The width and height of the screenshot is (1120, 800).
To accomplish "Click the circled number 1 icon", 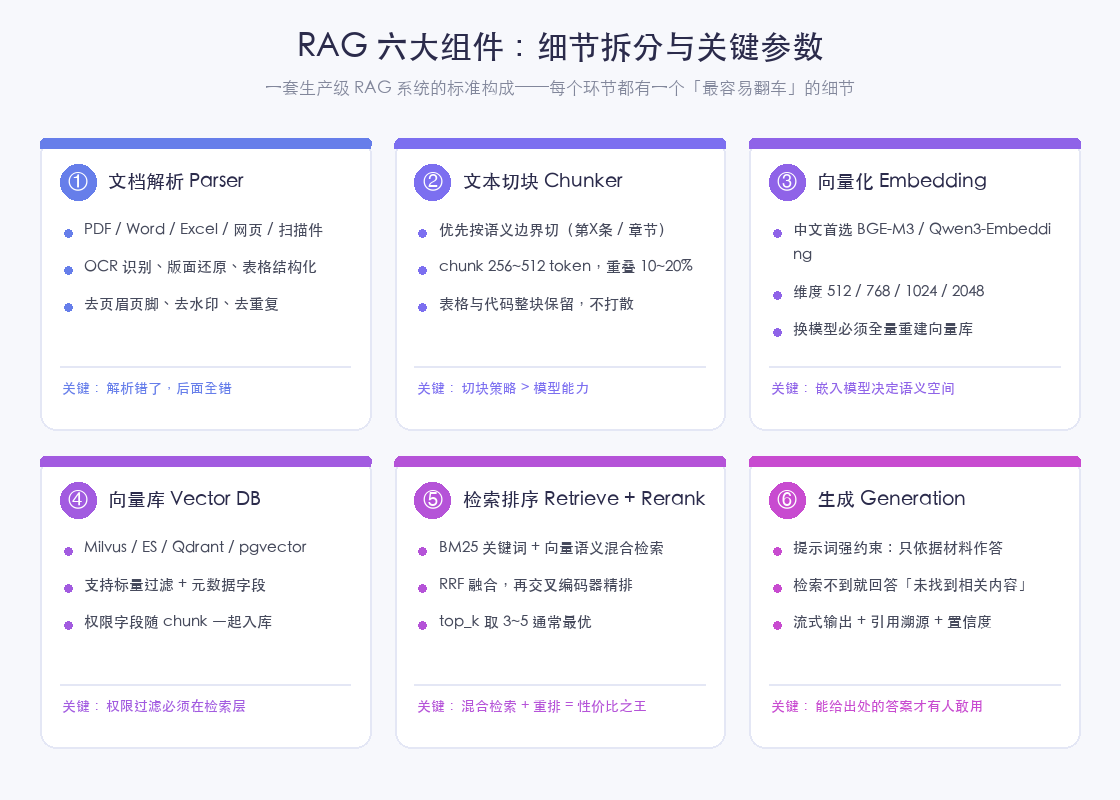I will point(78,182).
